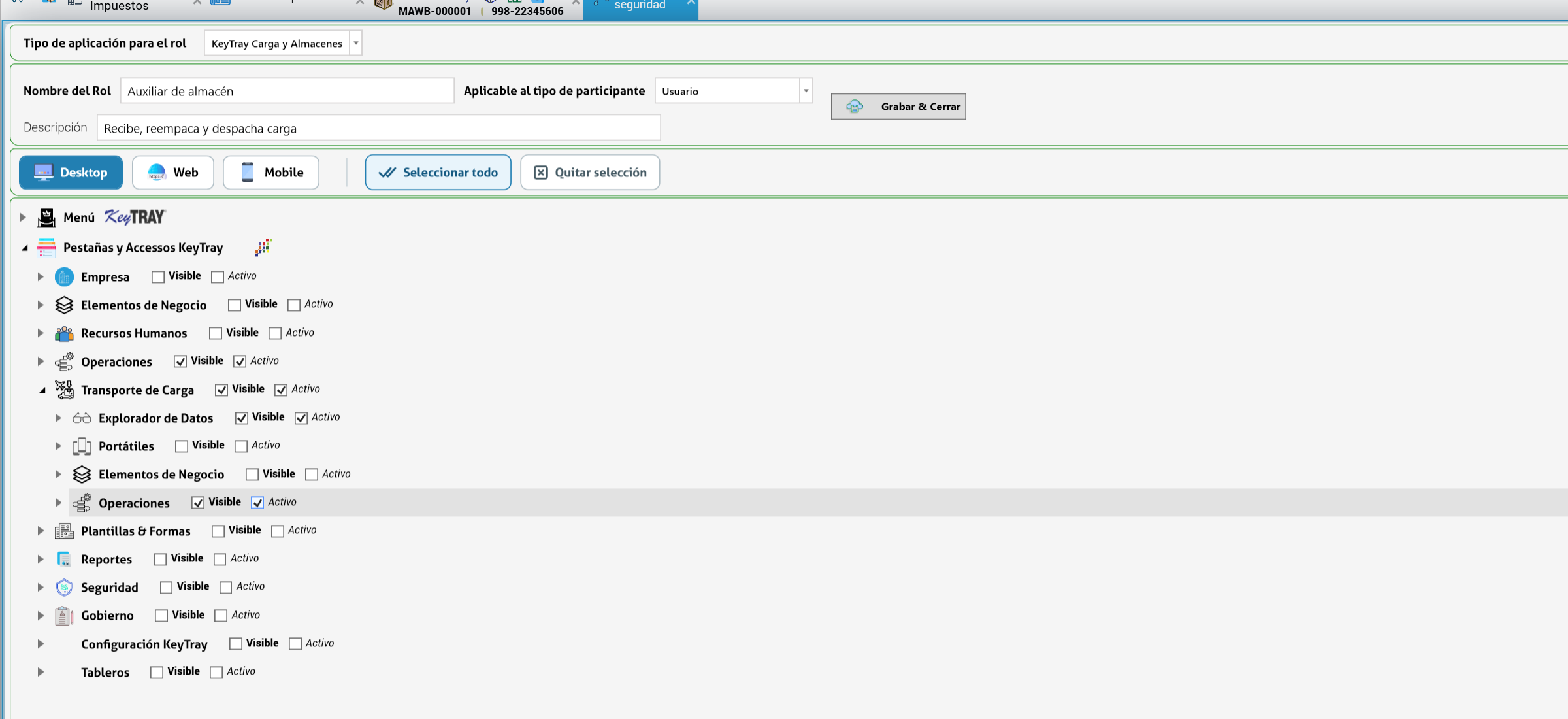
Task: Collapse the Pestañas y Accessos KeyTray node
Action: pyautogui.click(x=24, y=248)
